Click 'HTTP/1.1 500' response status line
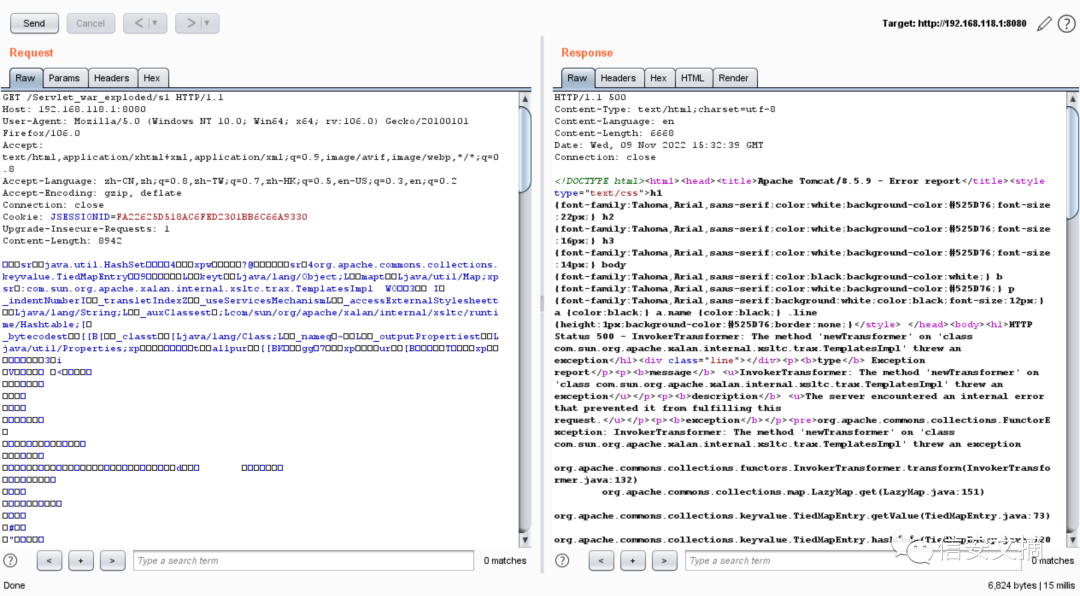The image size is (1080, 596). 590,98
